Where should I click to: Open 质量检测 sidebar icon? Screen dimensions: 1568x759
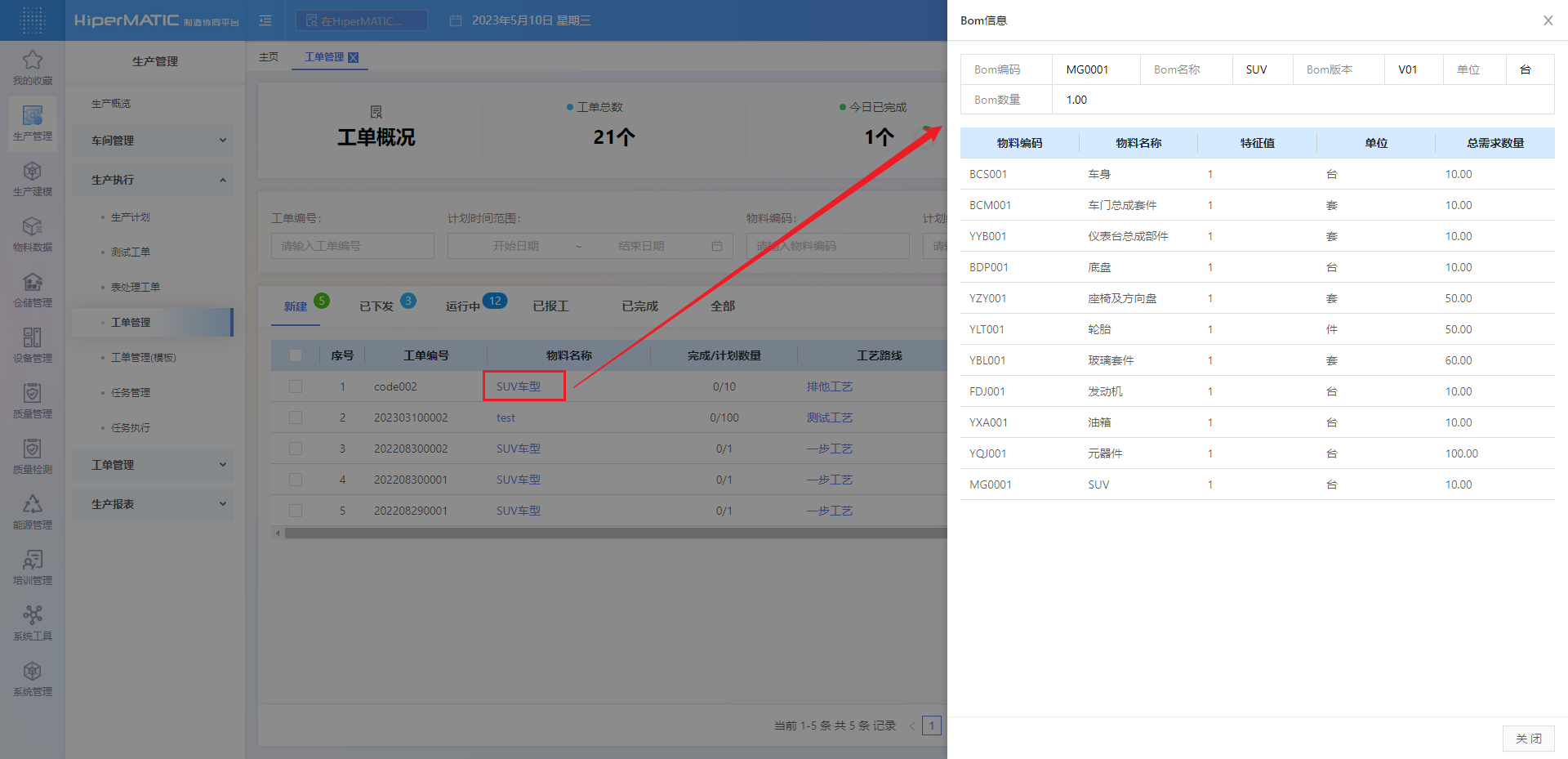click(x=33, y=449)
